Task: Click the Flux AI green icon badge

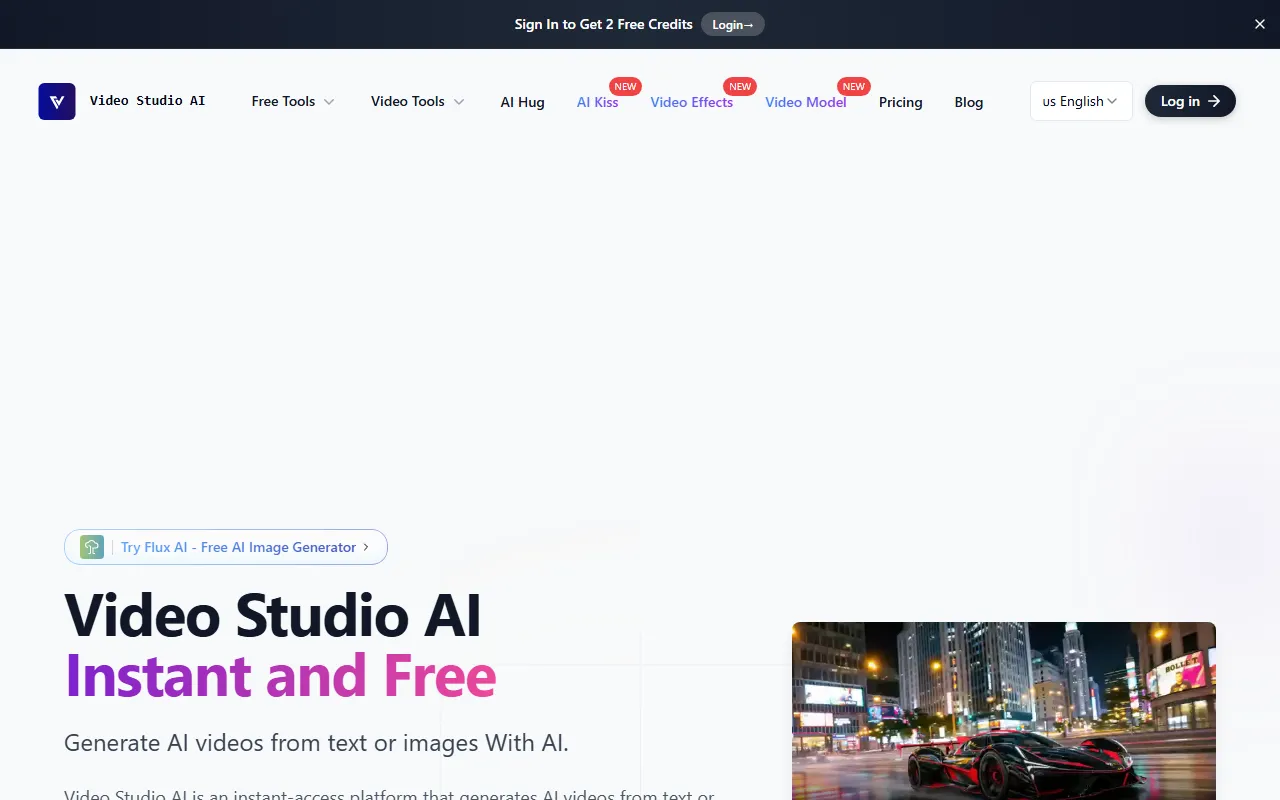Action: [x=92, y=547]
